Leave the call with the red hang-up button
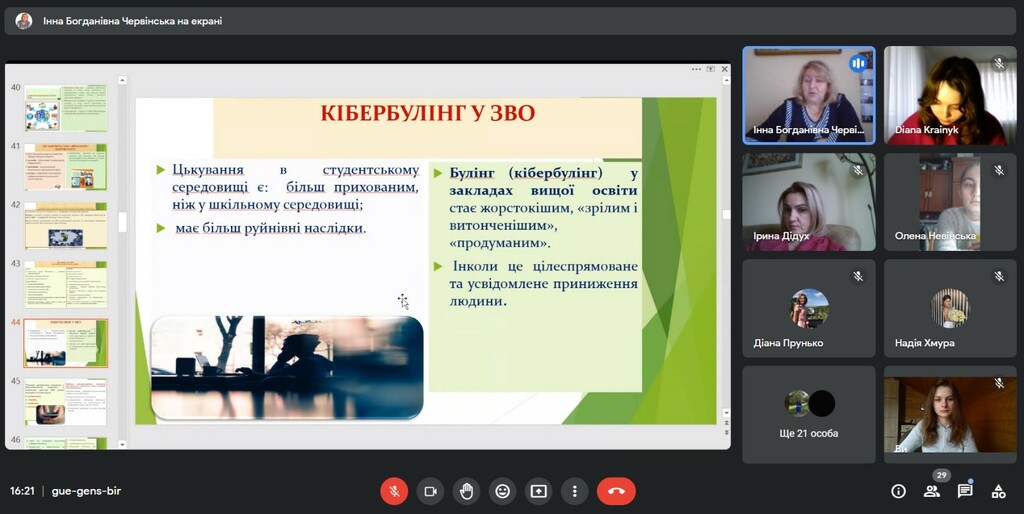This screenshot has height=514, width=1024. 616,491
